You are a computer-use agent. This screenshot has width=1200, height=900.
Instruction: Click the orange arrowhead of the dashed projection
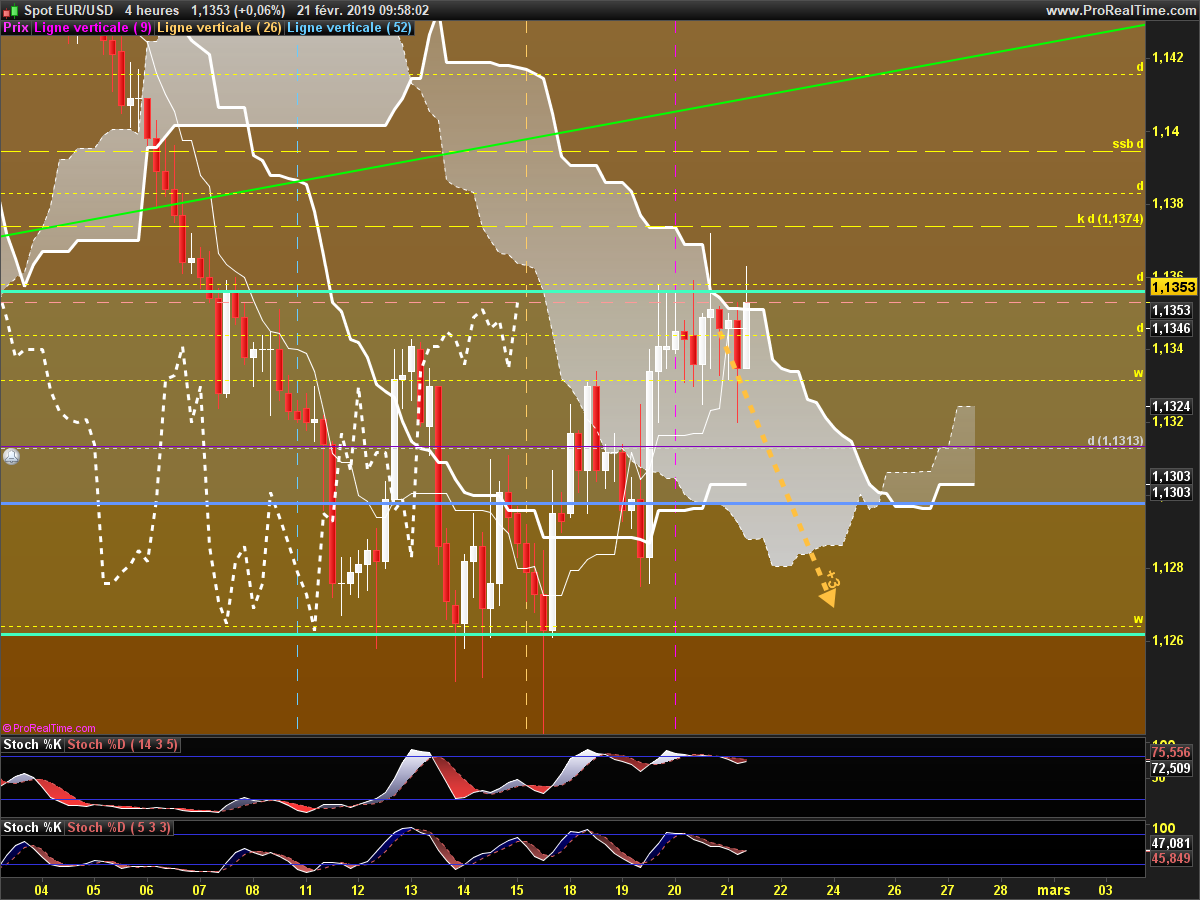point(828,597)
